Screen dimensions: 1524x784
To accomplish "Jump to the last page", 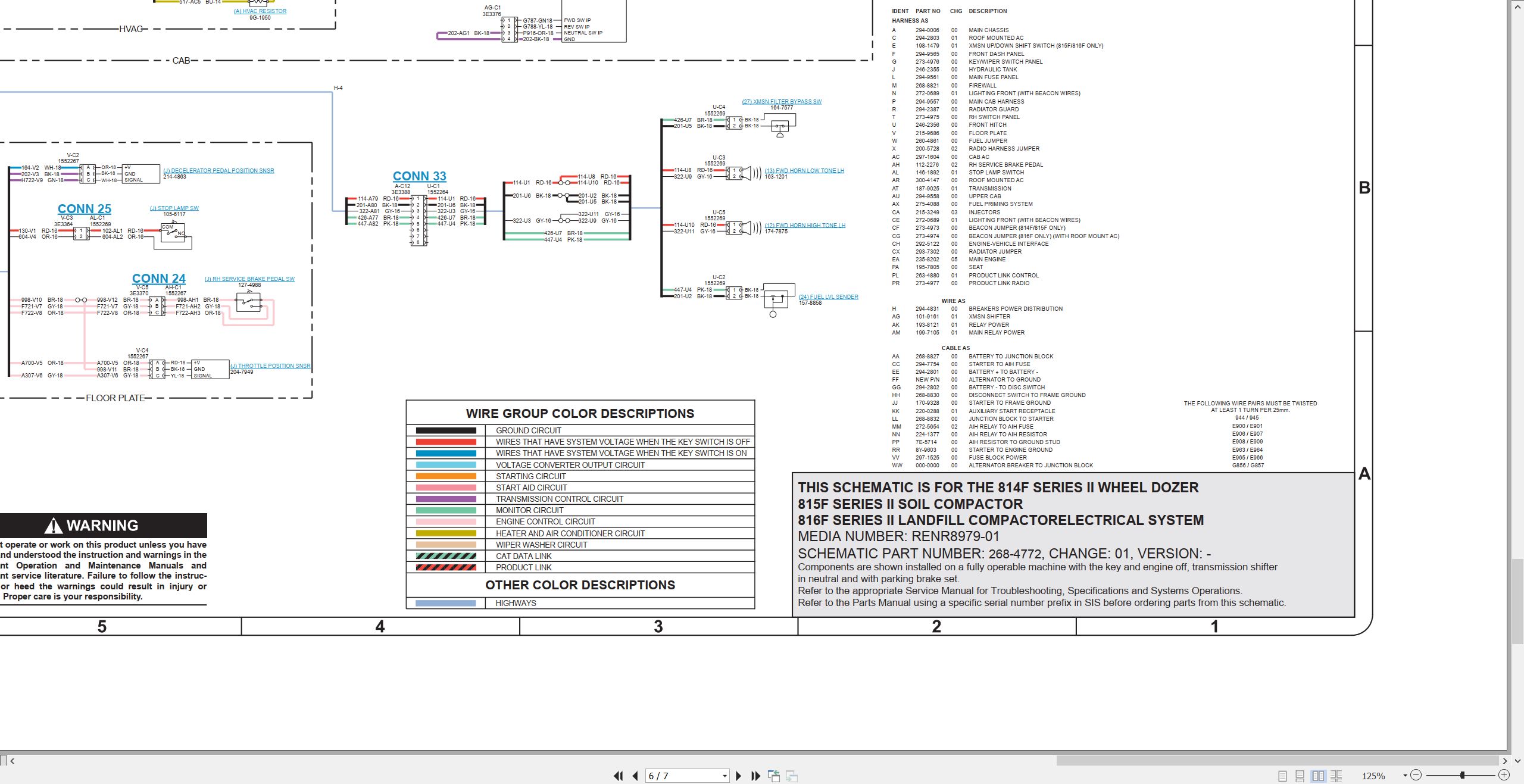I will coord(756,776).
